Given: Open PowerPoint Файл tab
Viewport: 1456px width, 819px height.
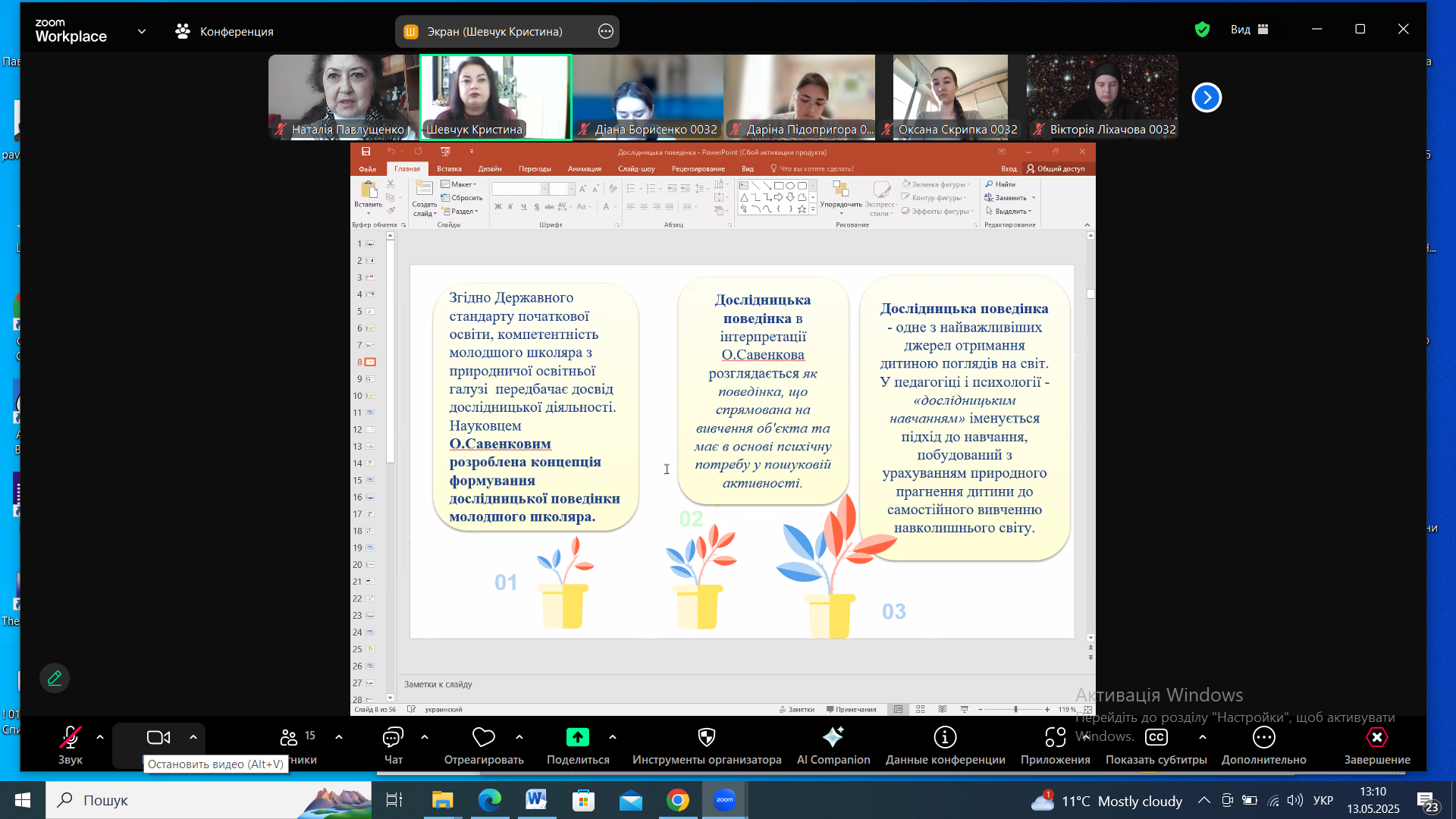Looking at the screenshot, I should [368, 169].
